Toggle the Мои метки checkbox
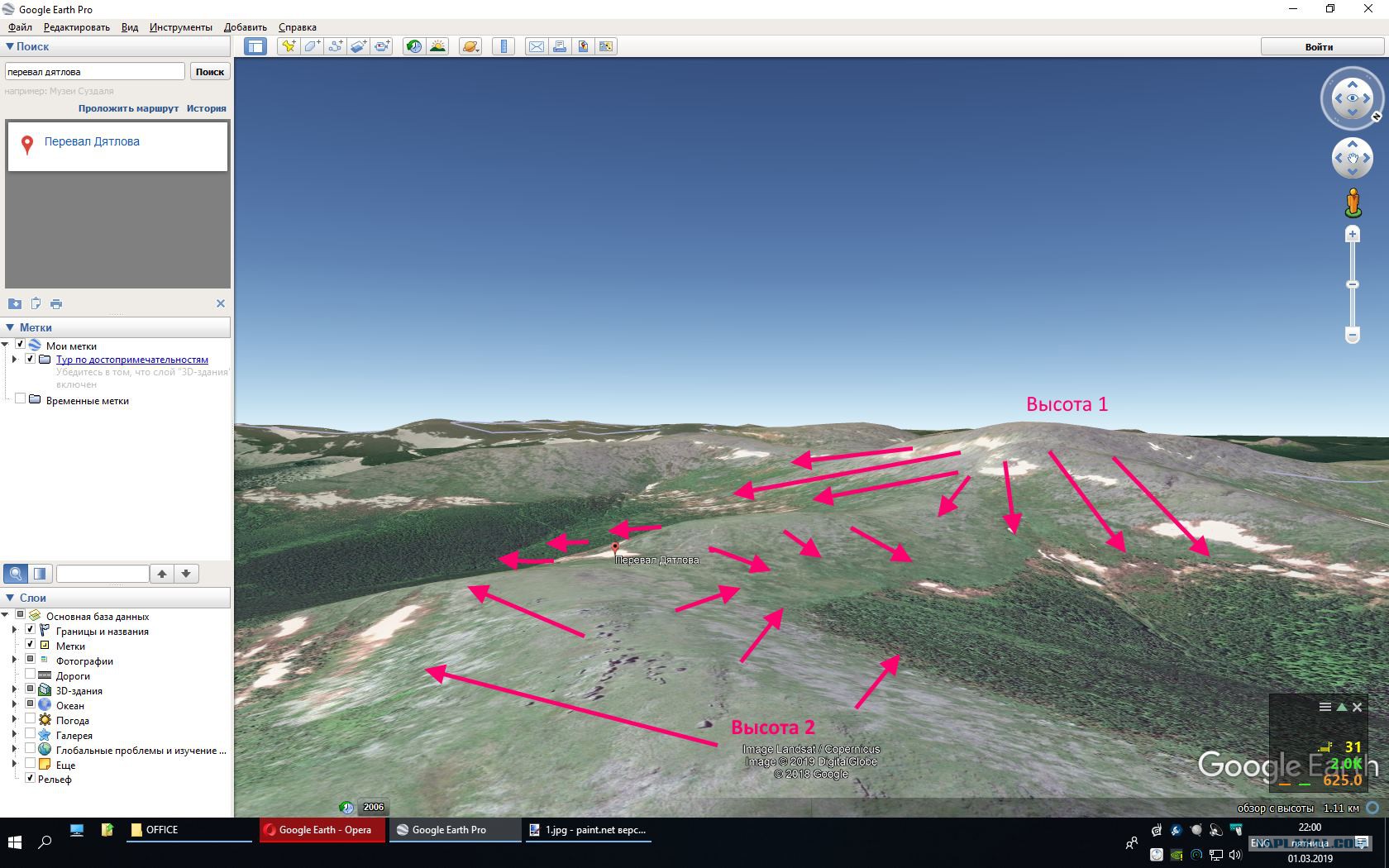Image resolution: width=1389 pixels, height=868 pixels. (21, 345)
